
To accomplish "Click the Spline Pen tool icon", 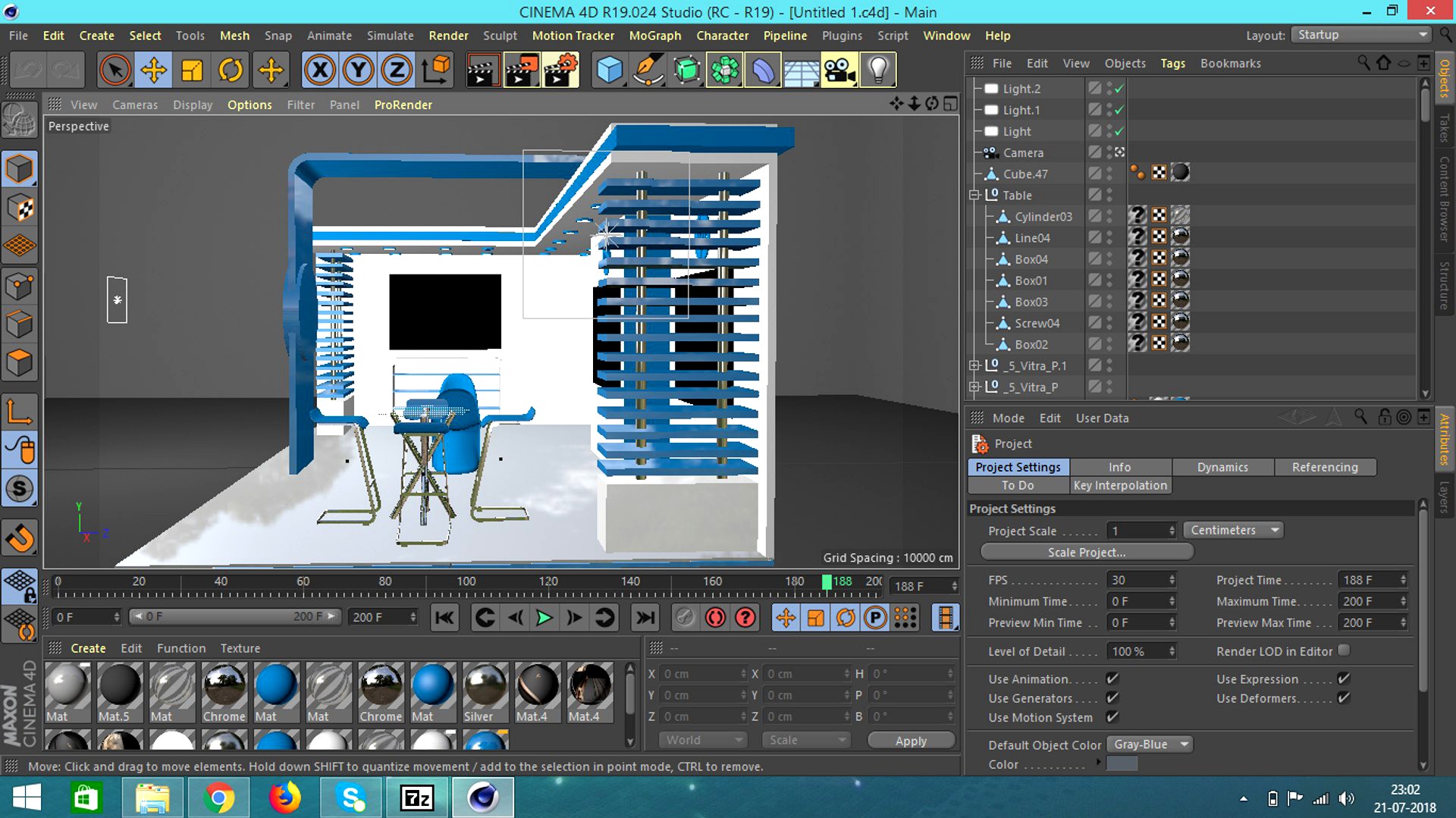I will pyautogui.click(x=648, y=70).
